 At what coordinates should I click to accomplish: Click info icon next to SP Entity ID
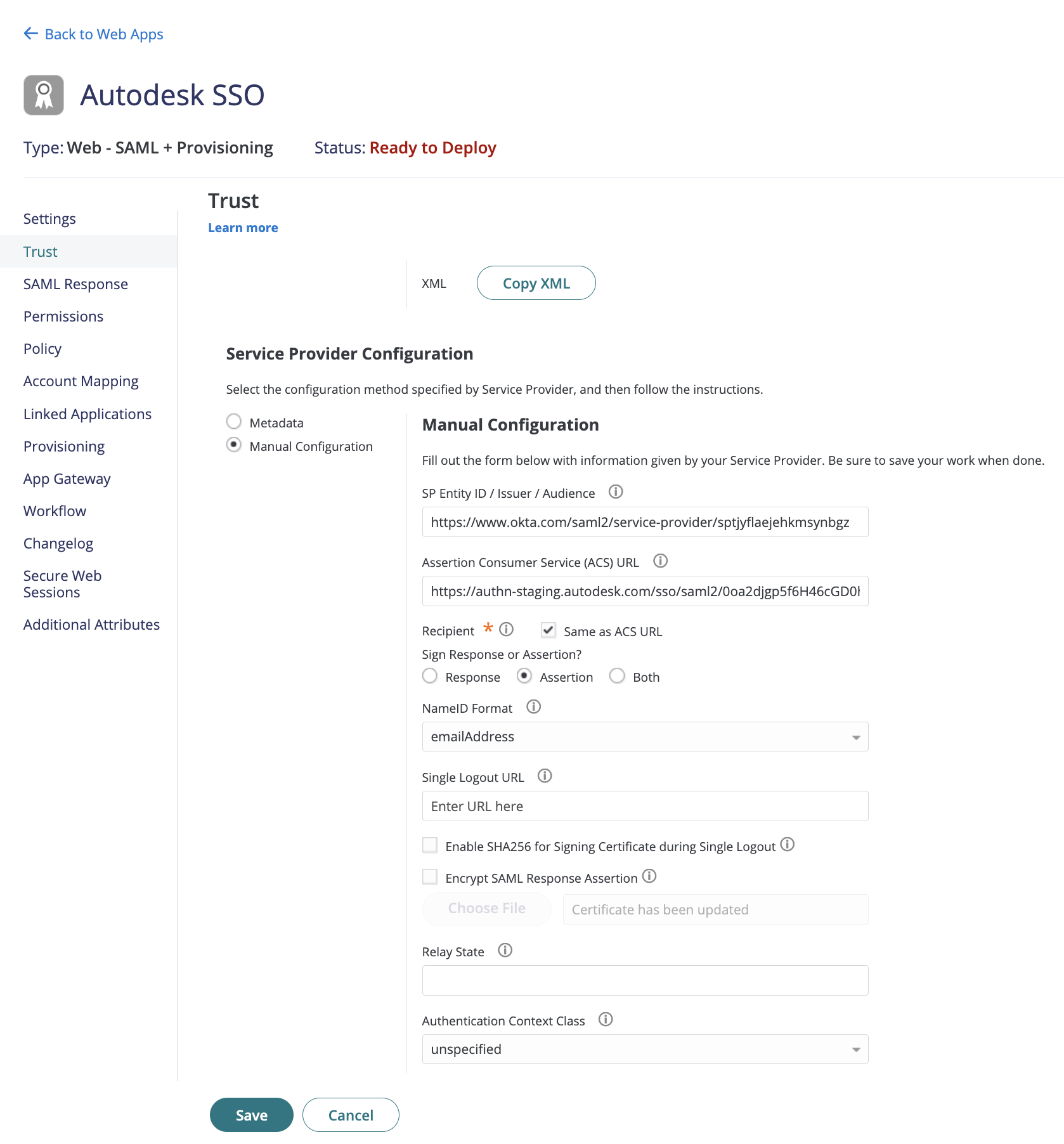tap(616, 491)
